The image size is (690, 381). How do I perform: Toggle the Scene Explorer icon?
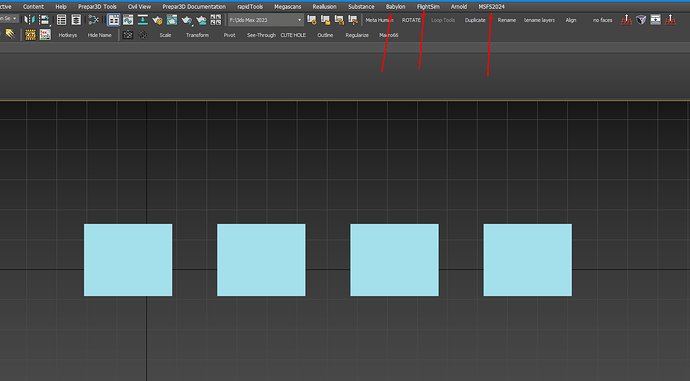coord(62,20)
